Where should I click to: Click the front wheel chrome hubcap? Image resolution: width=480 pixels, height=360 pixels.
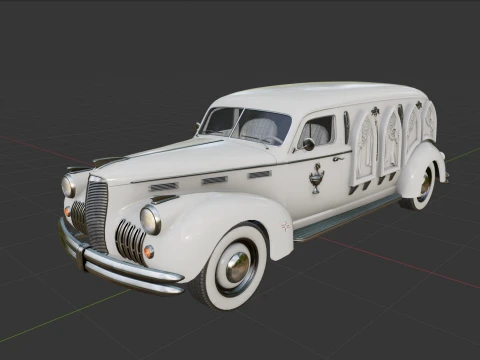pyautogui.click(x=238, y=267)
